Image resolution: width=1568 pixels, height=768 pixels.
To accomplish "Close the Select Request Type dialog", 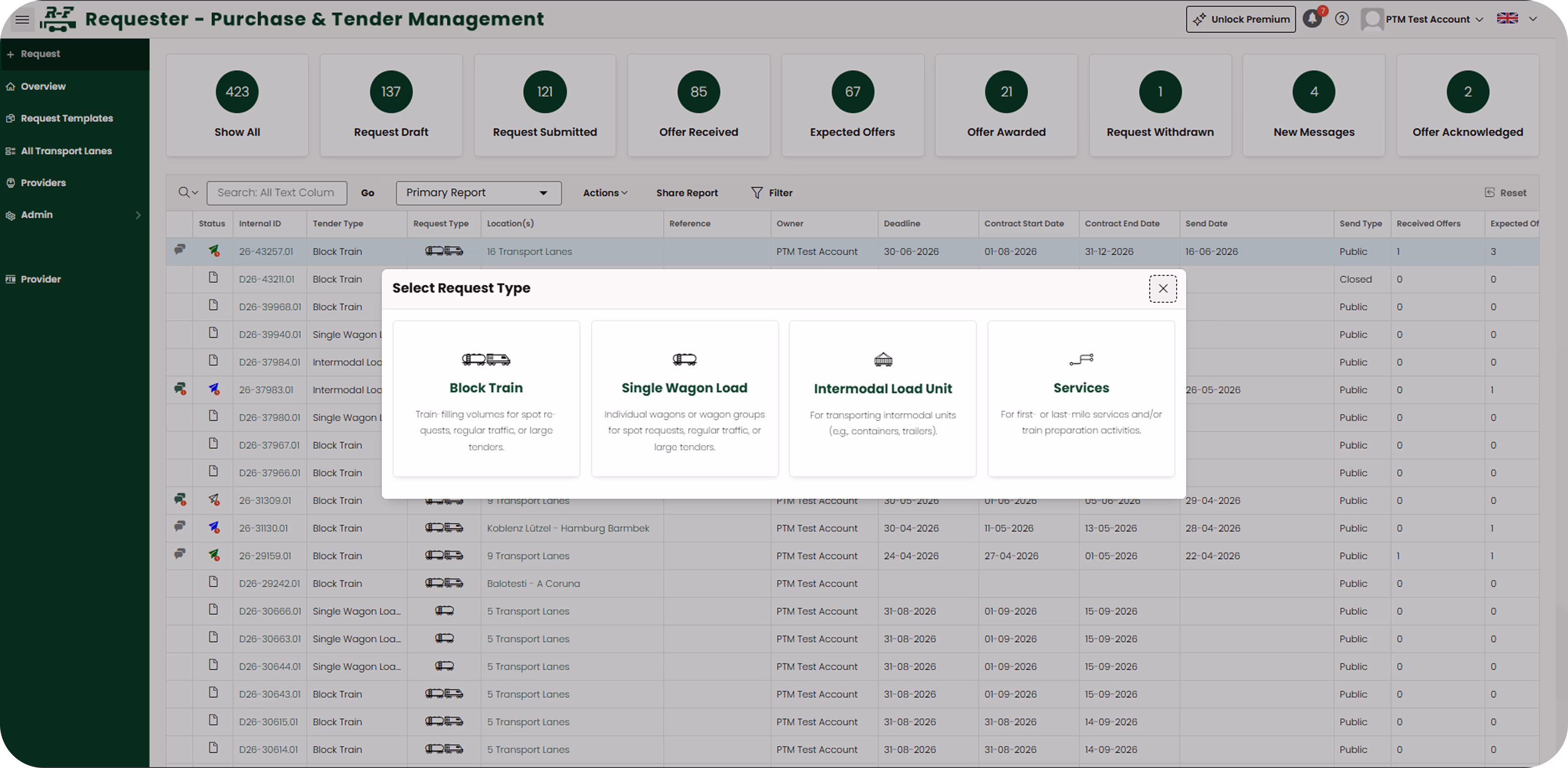I will tap(1163, 288).
